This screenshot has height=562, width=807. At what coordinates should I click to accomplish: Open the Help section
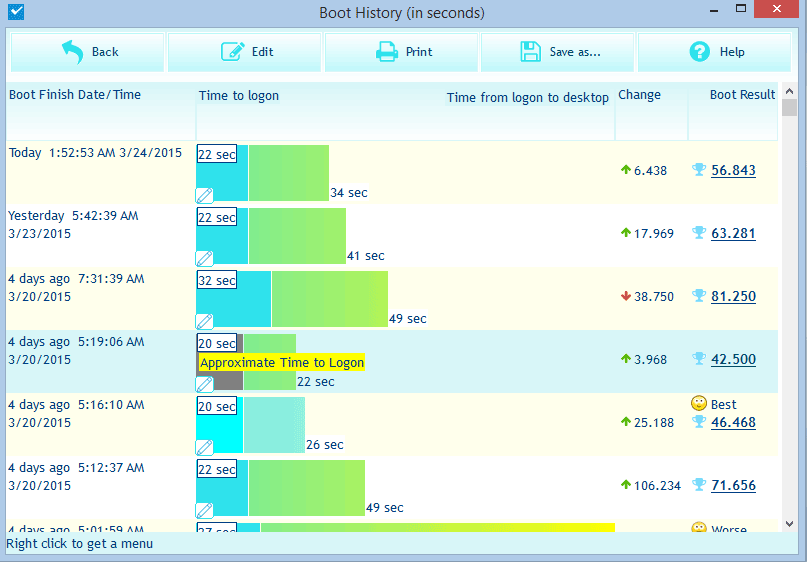pos(716,52)
